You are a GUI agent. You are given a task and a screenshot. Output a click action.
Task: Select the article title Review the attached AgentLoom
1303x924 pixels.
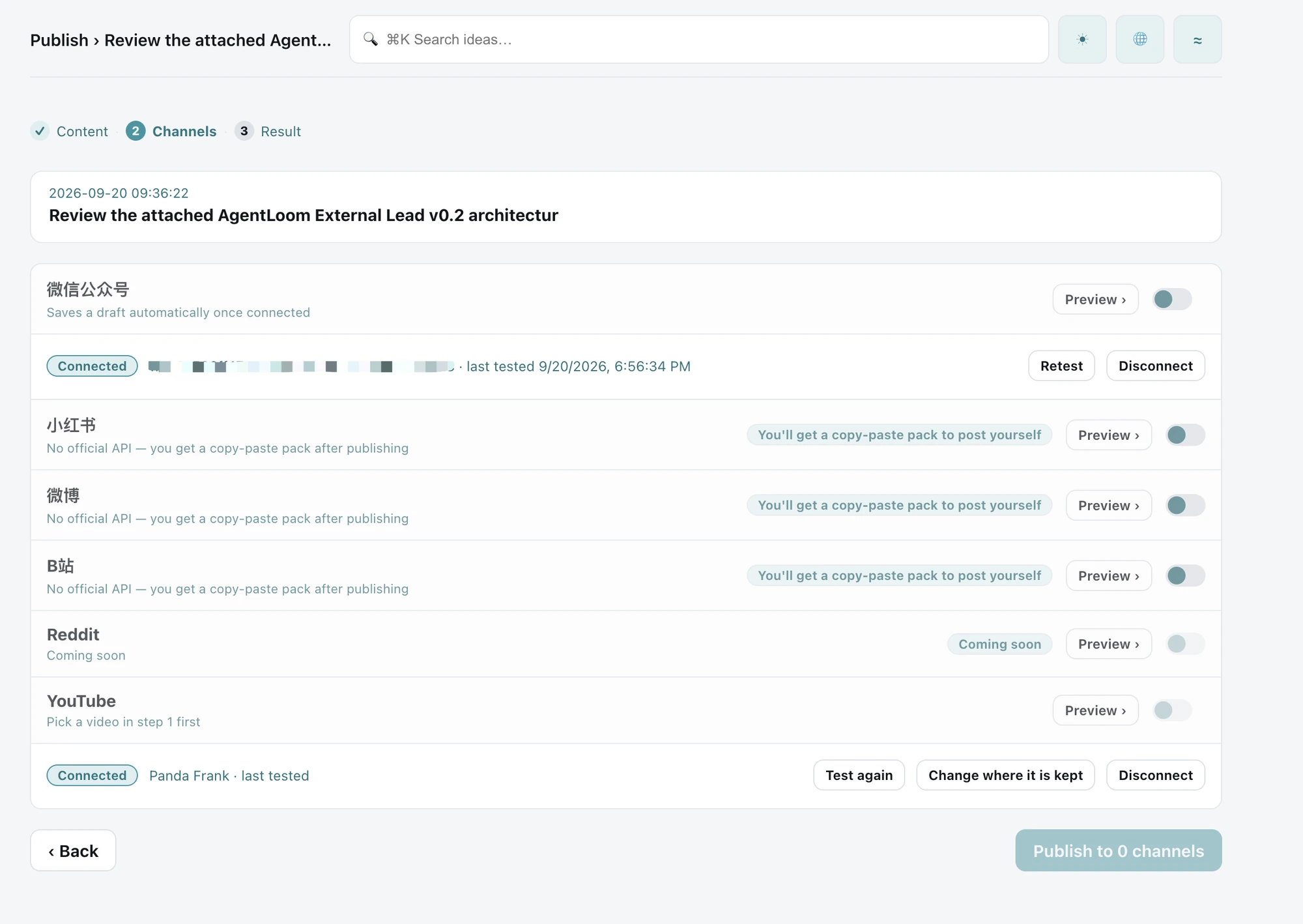tap(304, 215)
